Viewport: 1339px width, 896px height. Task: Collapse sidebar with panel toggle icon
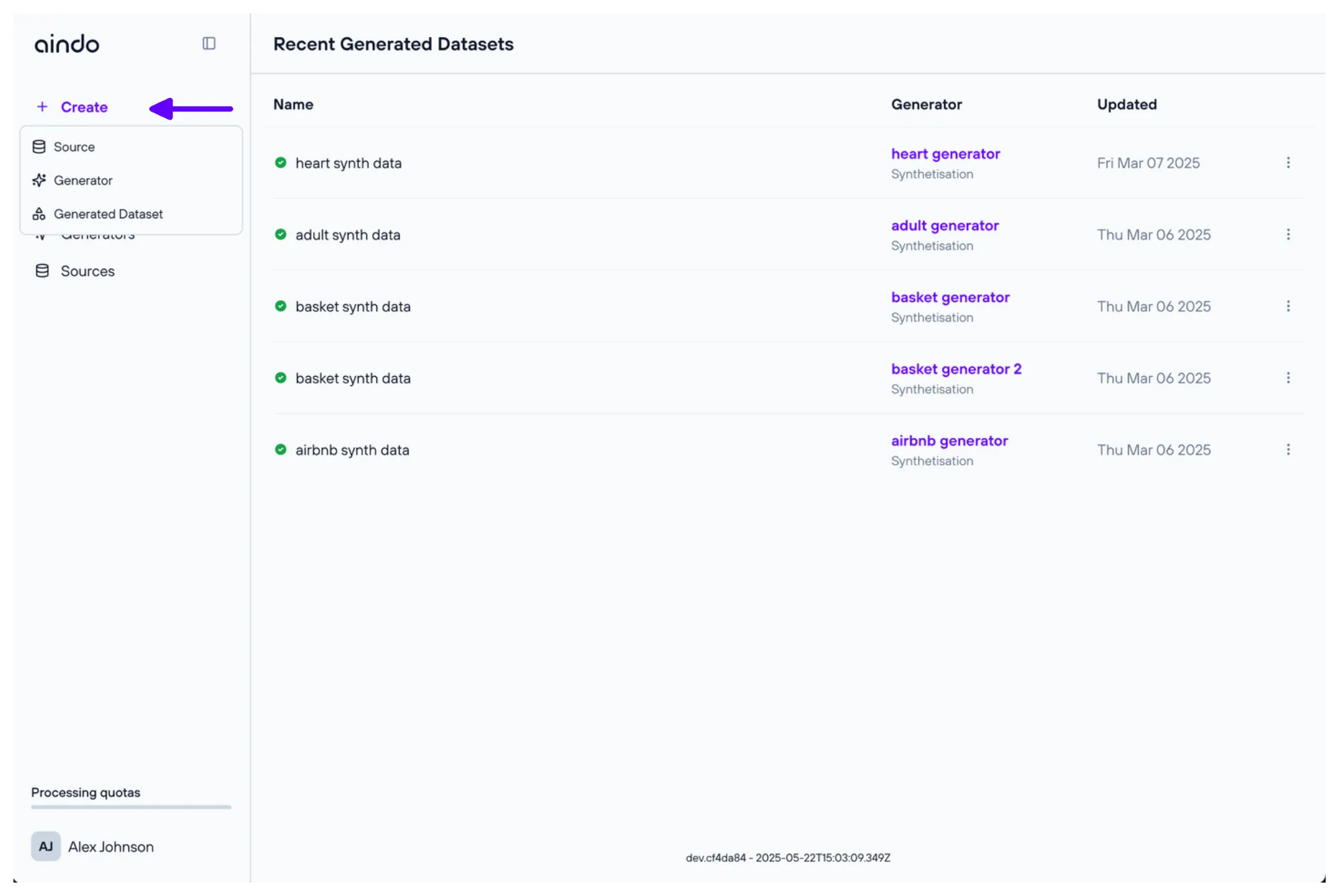[209, 44]
